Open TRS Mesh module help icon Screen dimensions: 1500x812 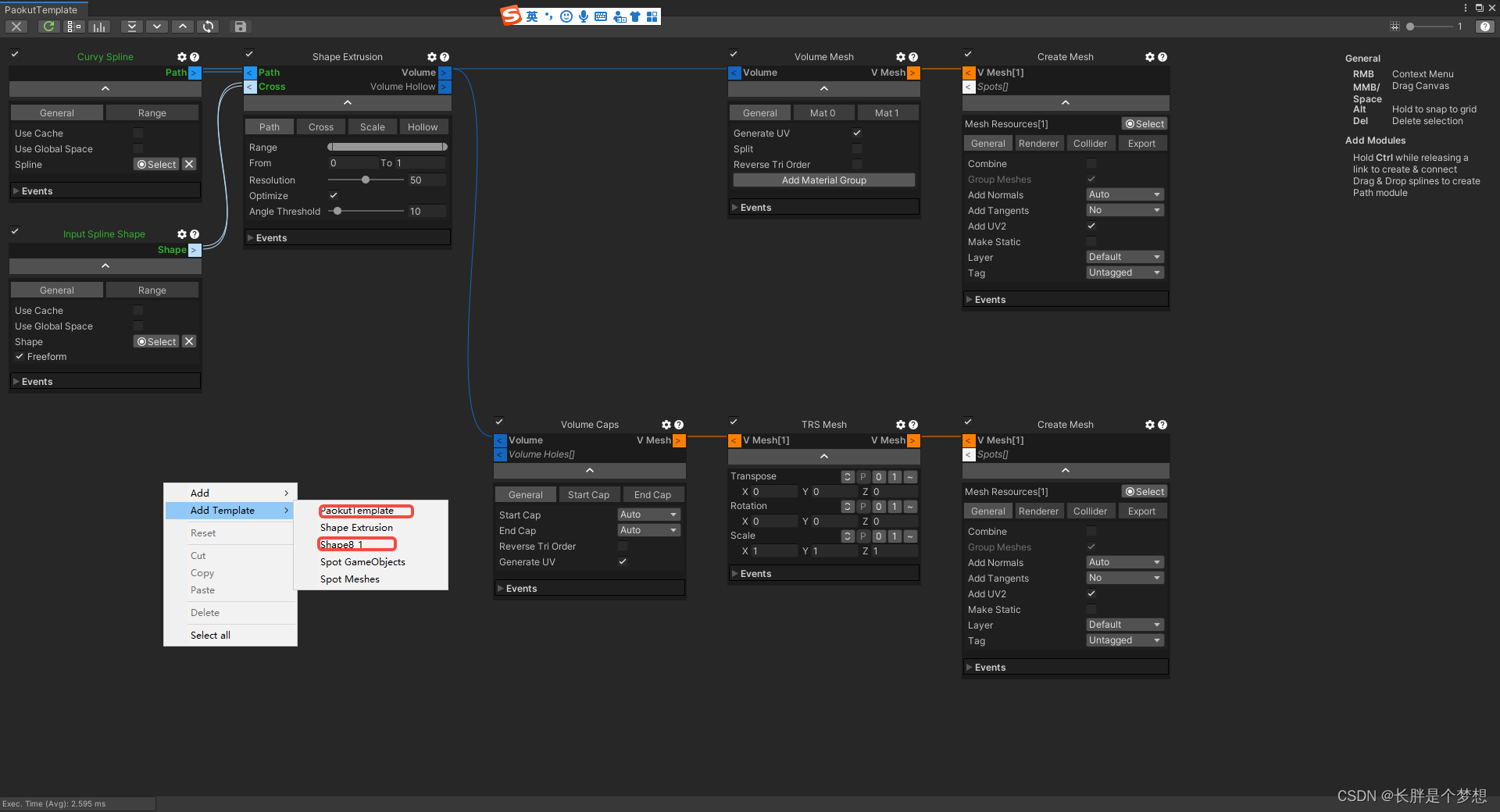(x=913, y=425)
